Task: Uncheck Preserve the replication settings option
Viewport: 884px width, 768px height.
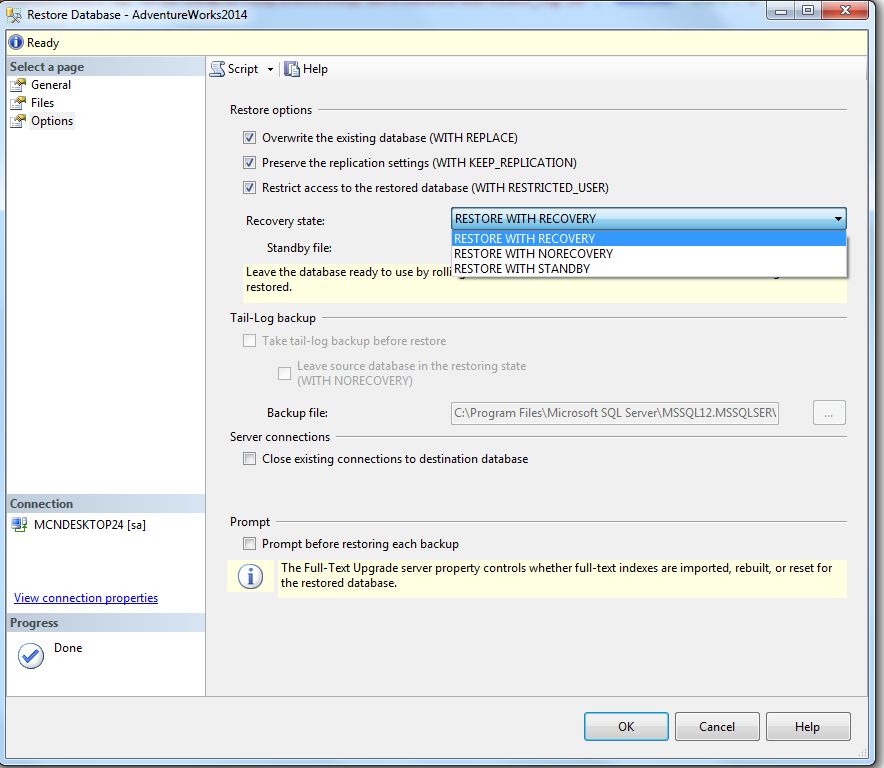Action: (x=249, y=162)
